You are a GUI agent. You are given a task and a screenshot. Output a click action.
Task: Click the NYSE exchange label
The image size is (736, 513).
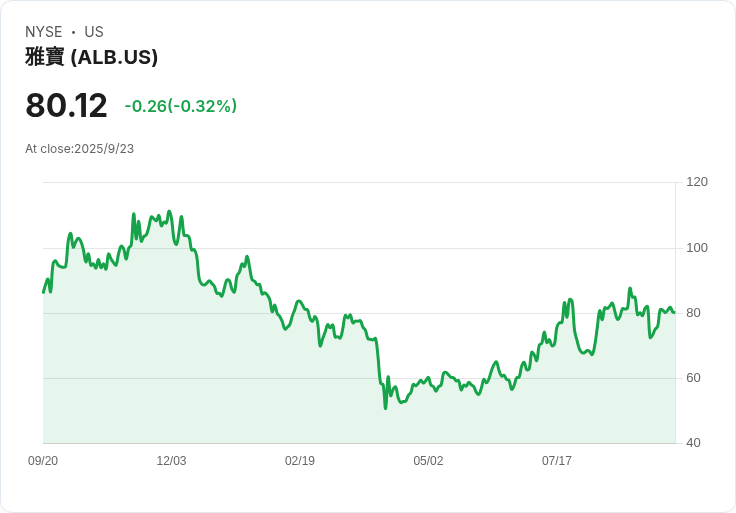click(44, 32)
